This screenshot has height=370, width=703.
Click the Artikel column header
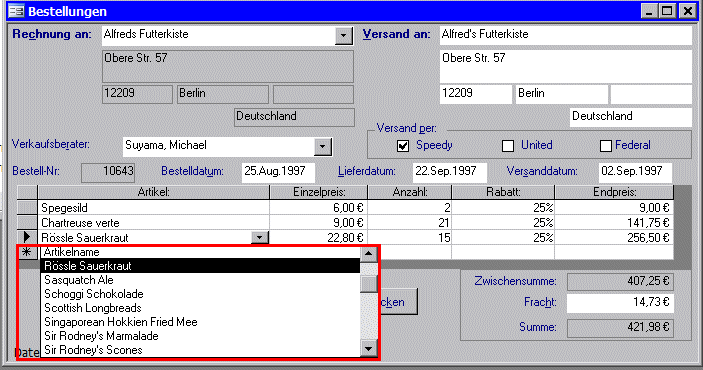click(x=154, y=192)
